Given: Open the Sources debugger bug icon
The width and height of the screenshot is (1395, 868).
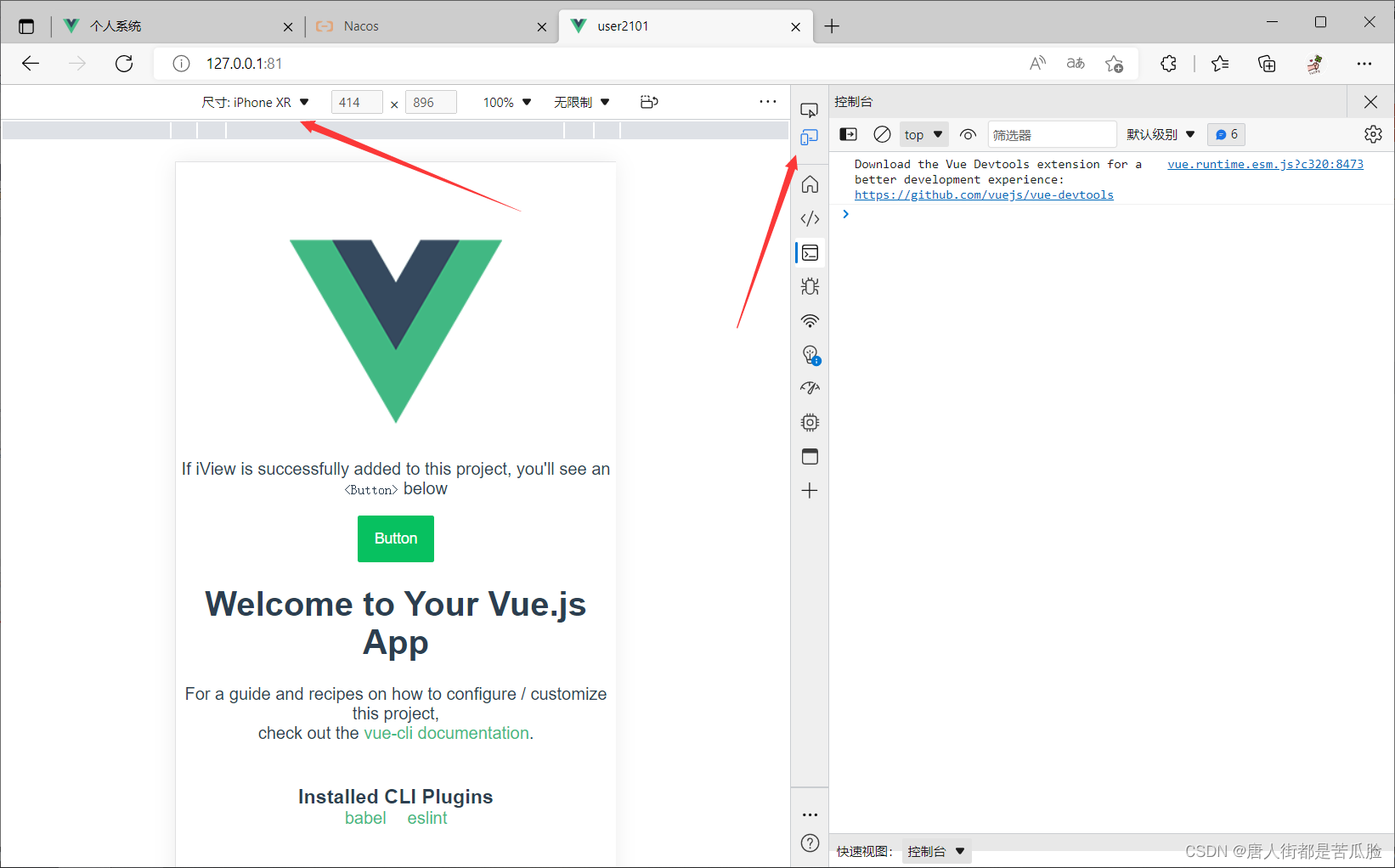Looking at the screenshot, I should coord(810,286).
